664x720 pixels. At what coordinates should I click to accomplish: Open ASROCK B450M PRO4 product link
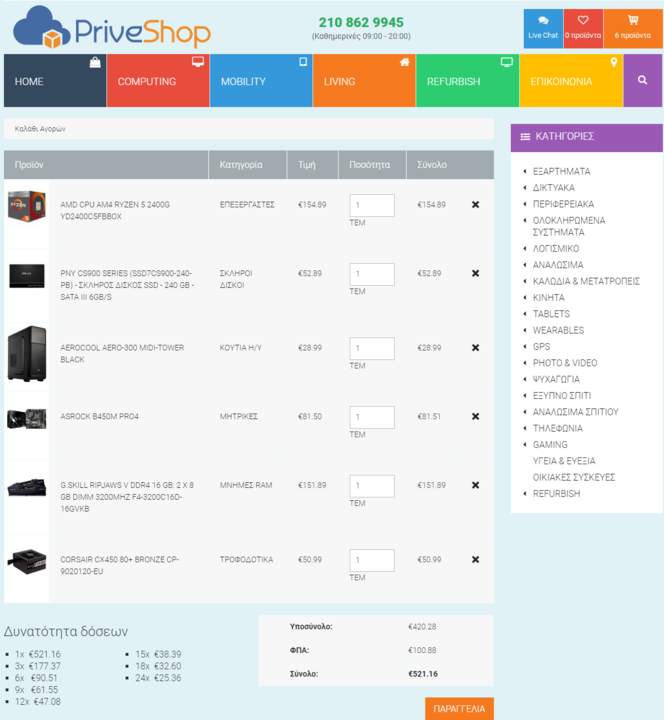(x=99, y=416)
